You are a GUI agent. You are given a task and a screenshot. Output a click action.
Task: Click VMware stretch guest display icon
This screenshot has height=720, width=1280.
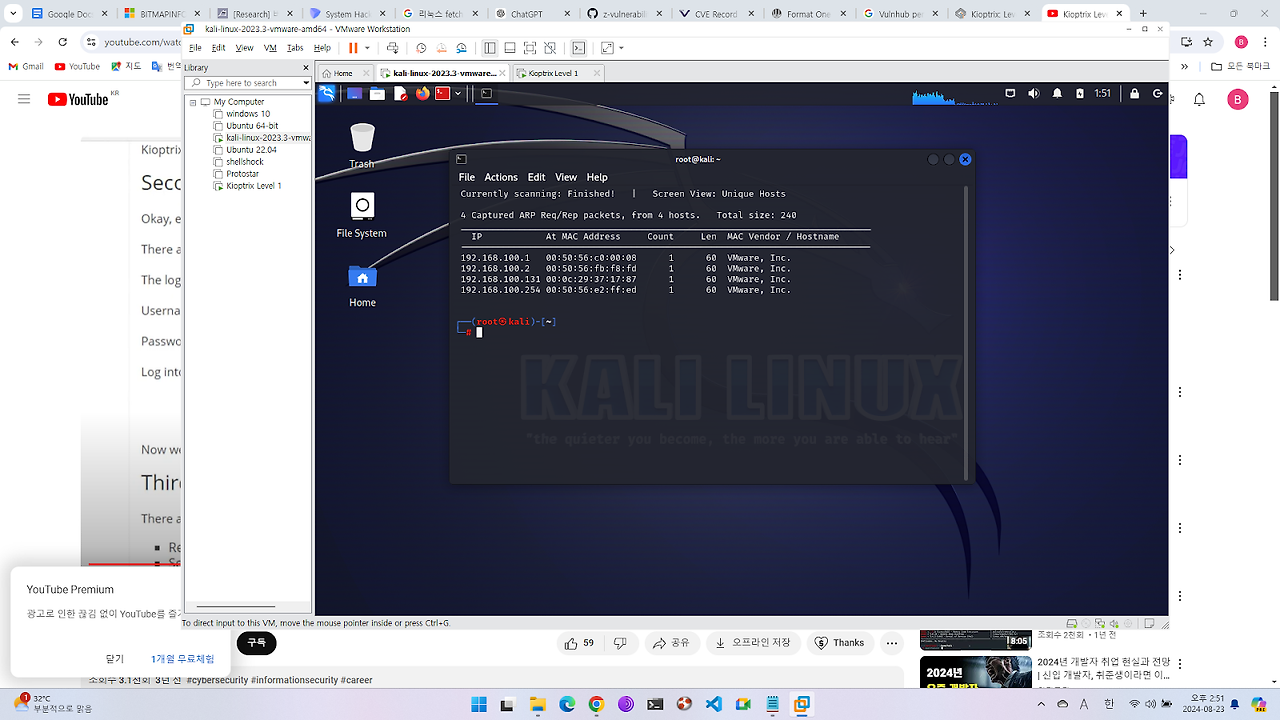tap(607, 48)
